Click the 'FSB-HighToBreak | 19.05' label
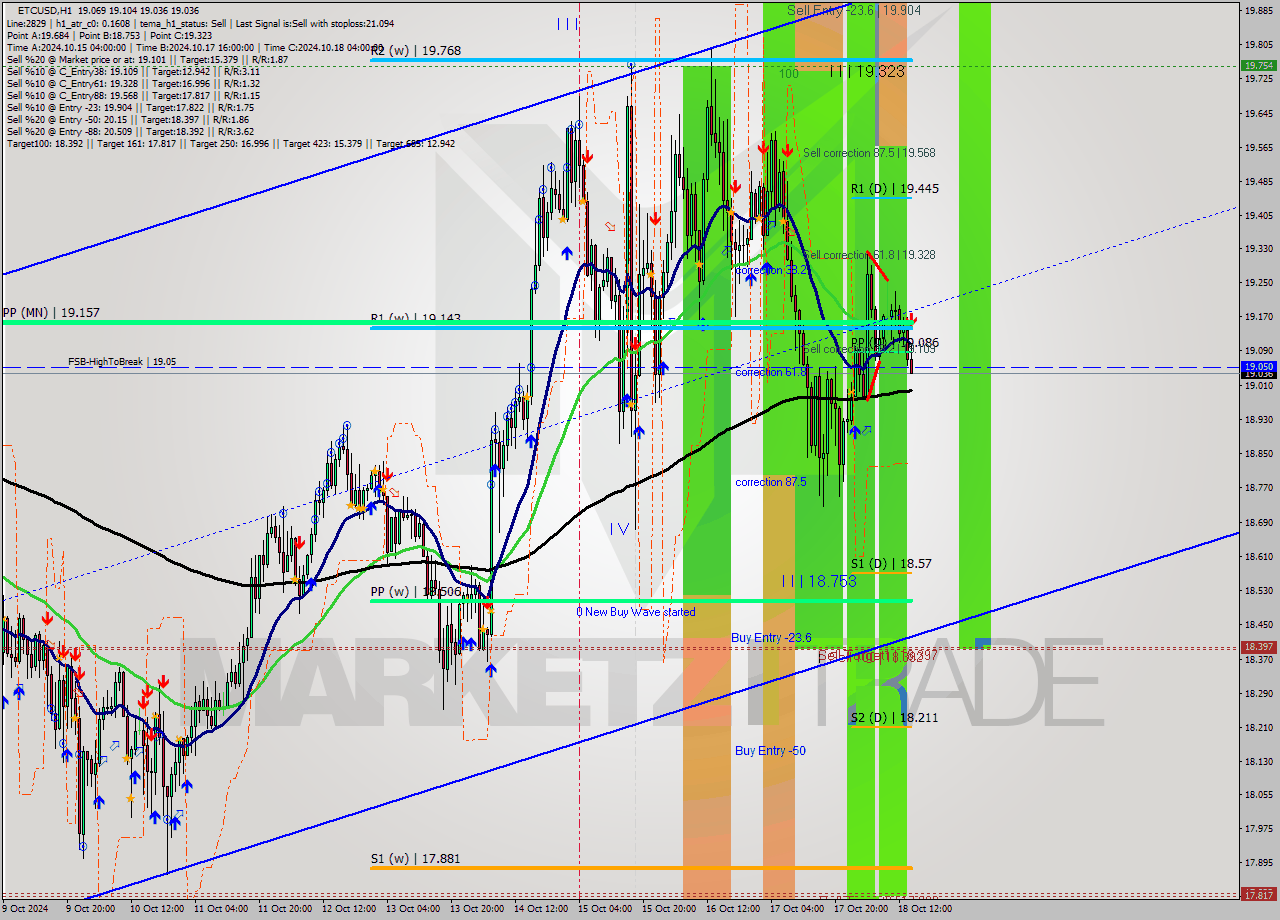 [122, 362]
